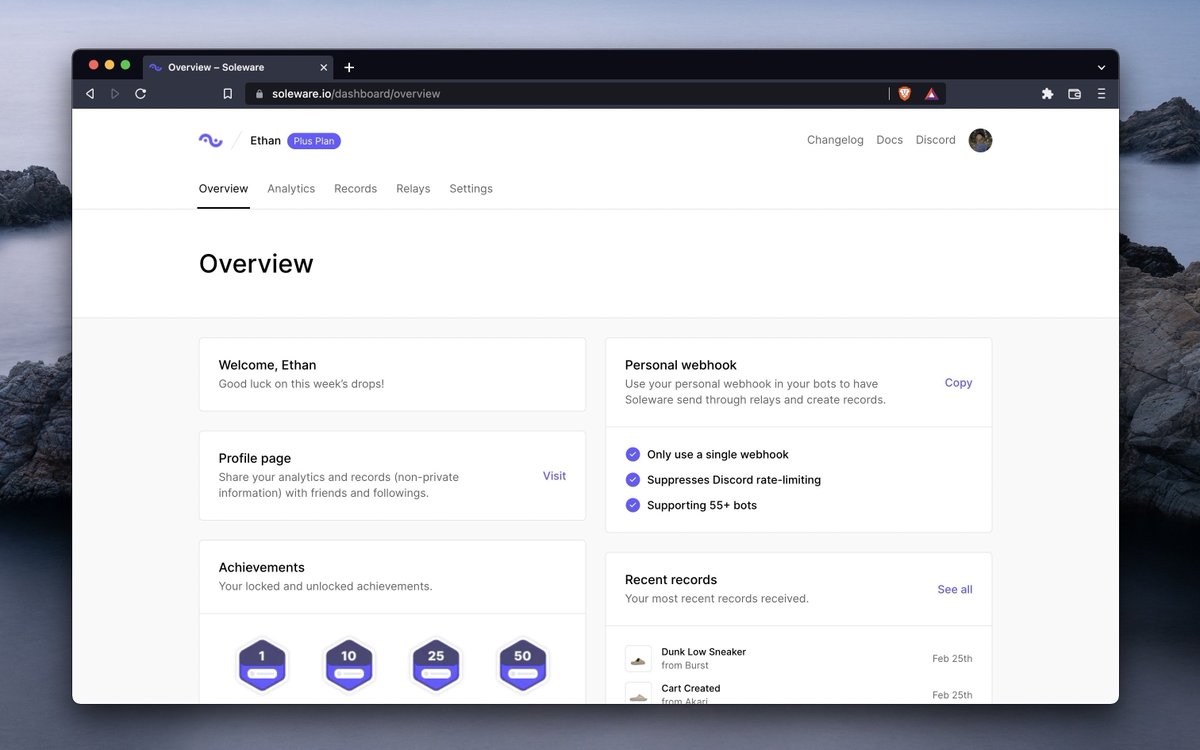Image resolution: width=1200 pixels, height=750 pixels.
Task: Go back with browser back arrow
Action: (90, 93)
